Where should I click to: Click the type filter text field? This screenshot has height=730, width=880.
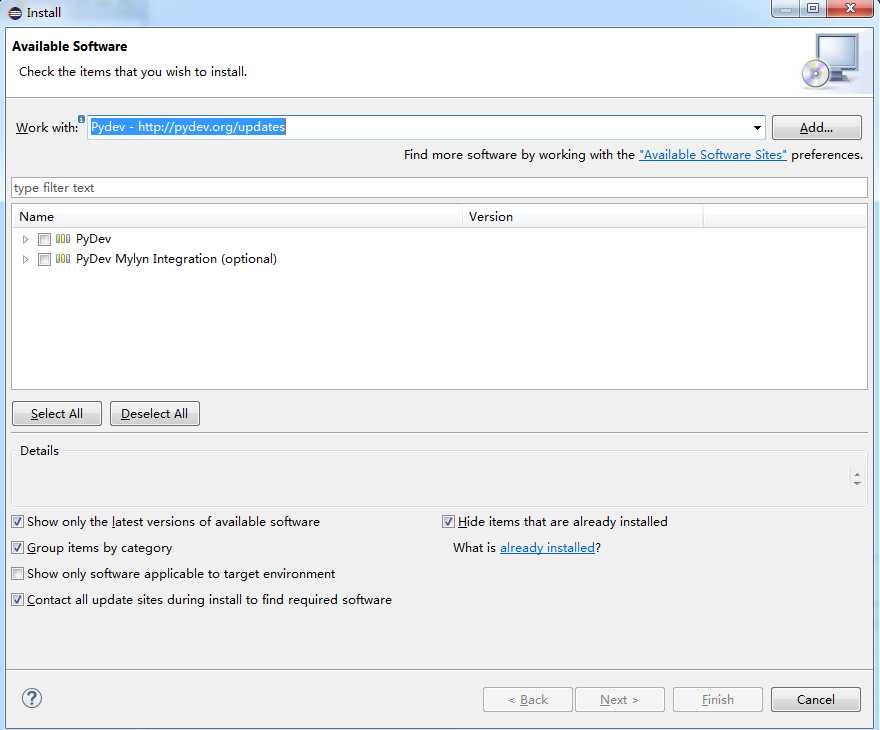tap(439, 187)
